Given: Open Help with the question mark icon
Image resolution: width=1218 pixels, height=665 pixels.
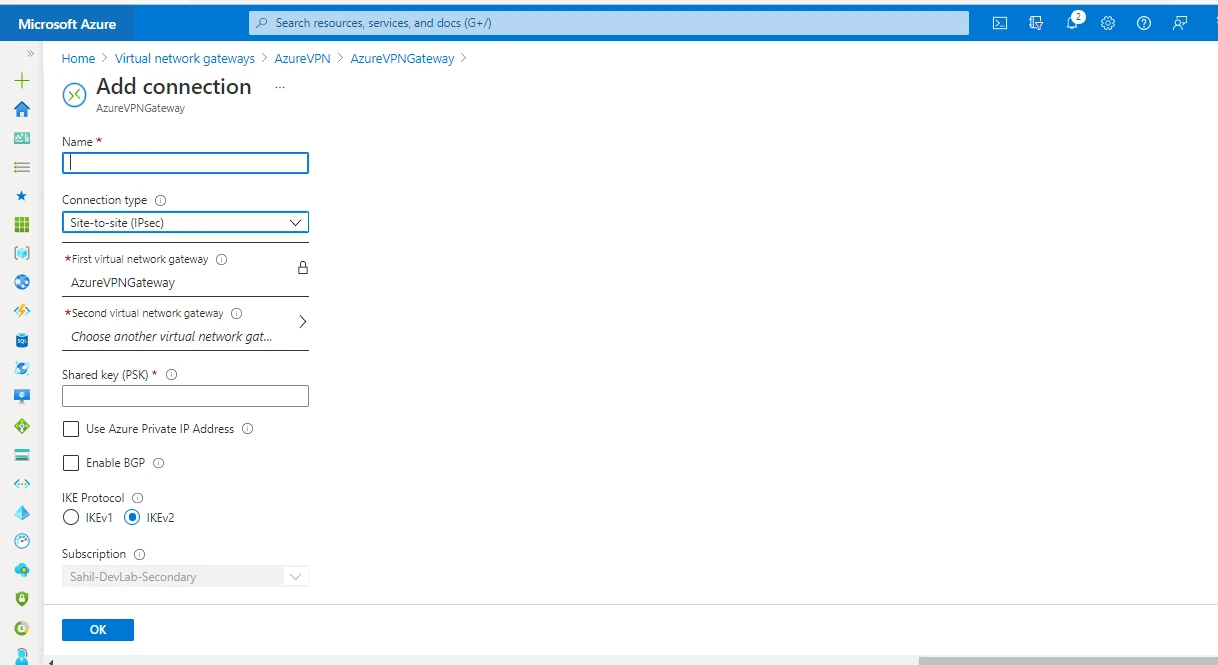Looking at the screenshot, I should [1143, 23].
